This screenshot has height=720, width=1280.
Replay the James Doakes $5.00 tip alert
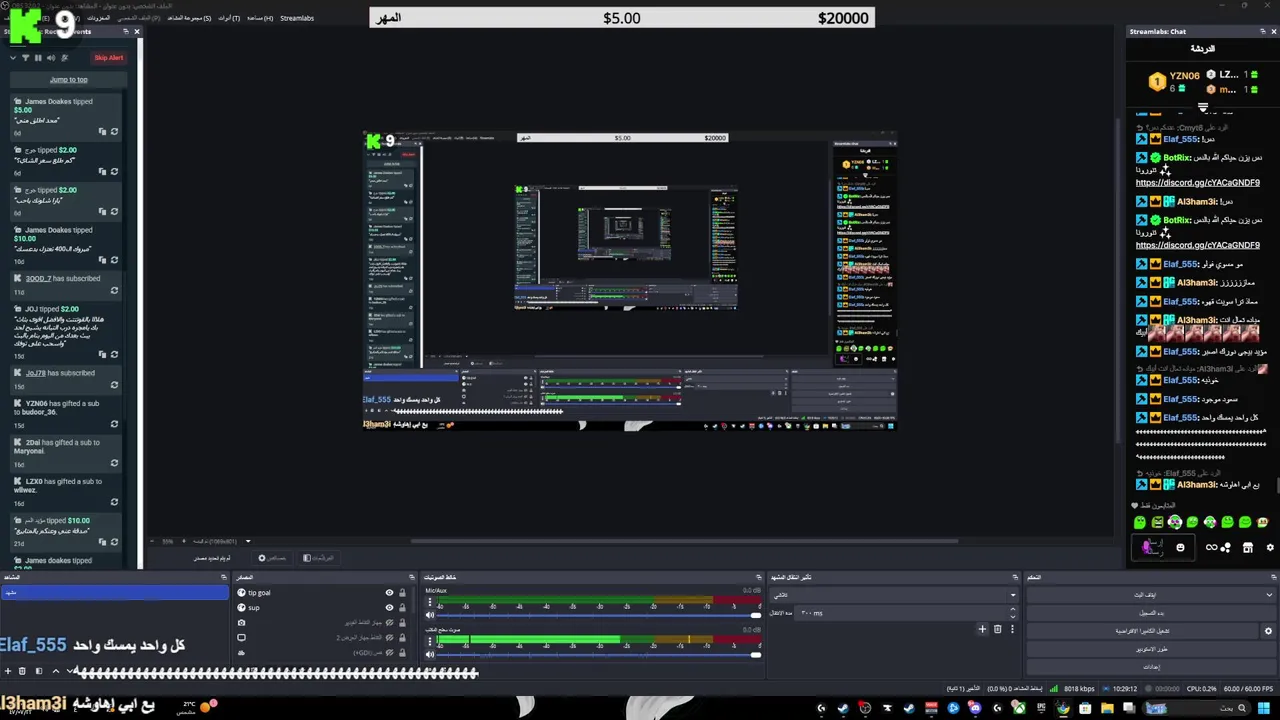(114, 131)
